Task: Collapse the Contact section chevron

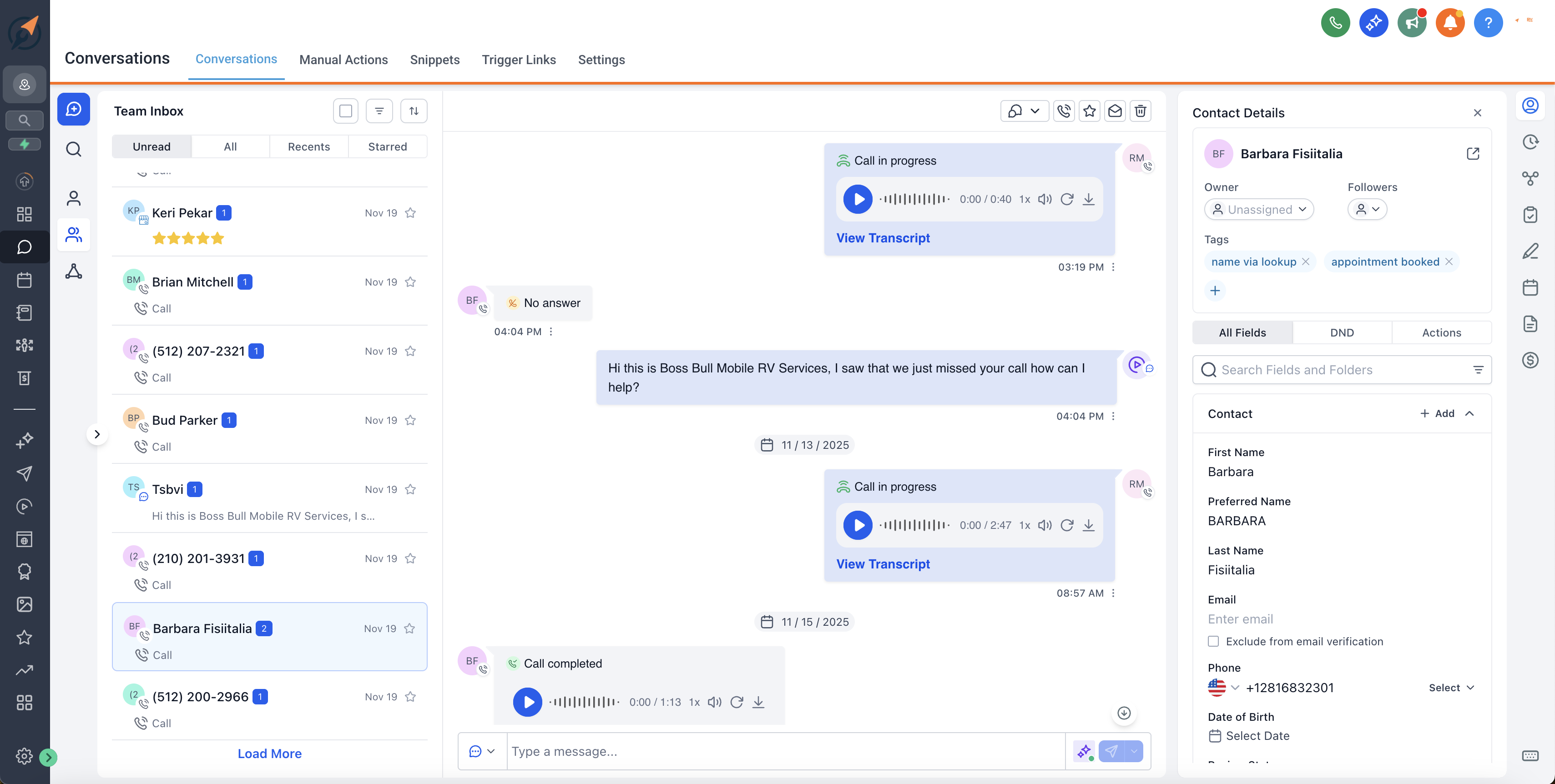Action: pyautogui.click(x=1471, y=414)
